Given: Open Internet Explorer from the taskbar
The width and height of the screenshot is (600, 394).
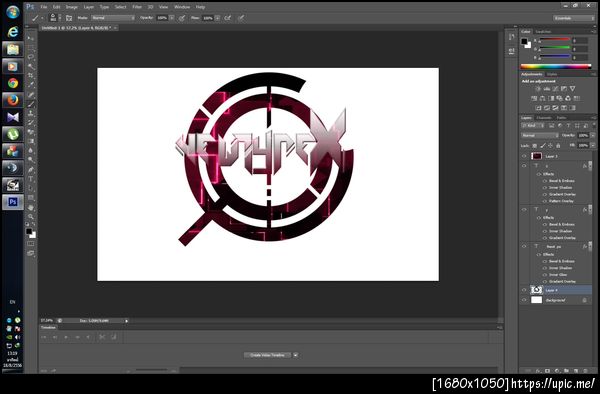Looking at the screenshot, I should (x=13, y=31).
